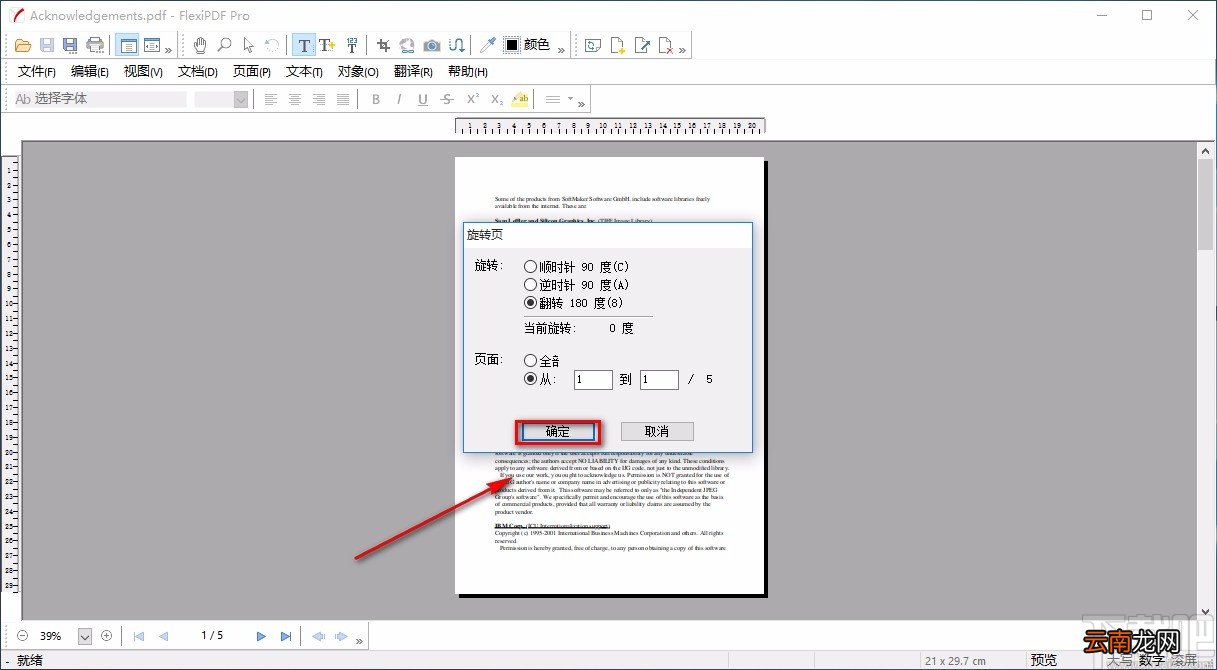Open a file with the folder icon
The width and height of the screenshot is (1217, 670).
(x=23, y=45)
